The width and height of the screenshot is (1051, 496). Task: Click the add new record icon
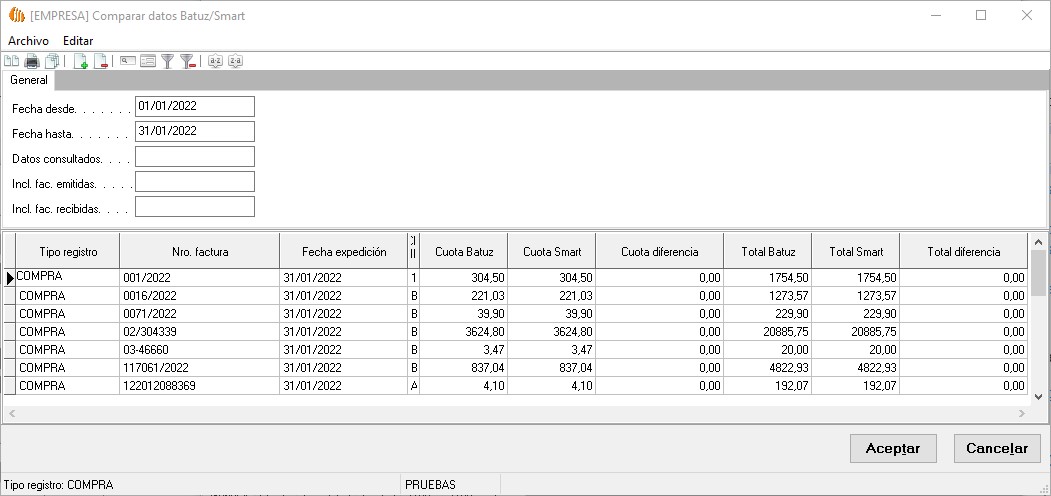pos(81,62)
